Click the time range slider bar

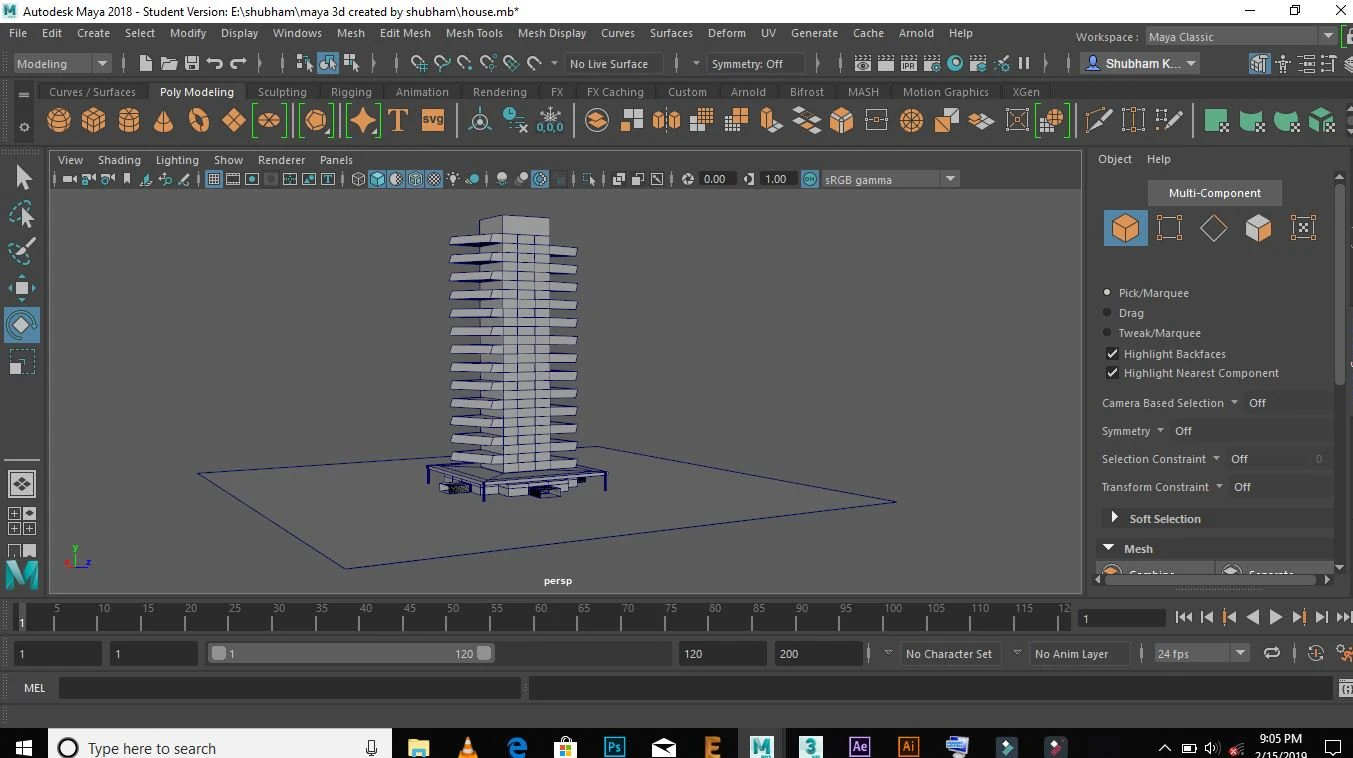point(351,653)
